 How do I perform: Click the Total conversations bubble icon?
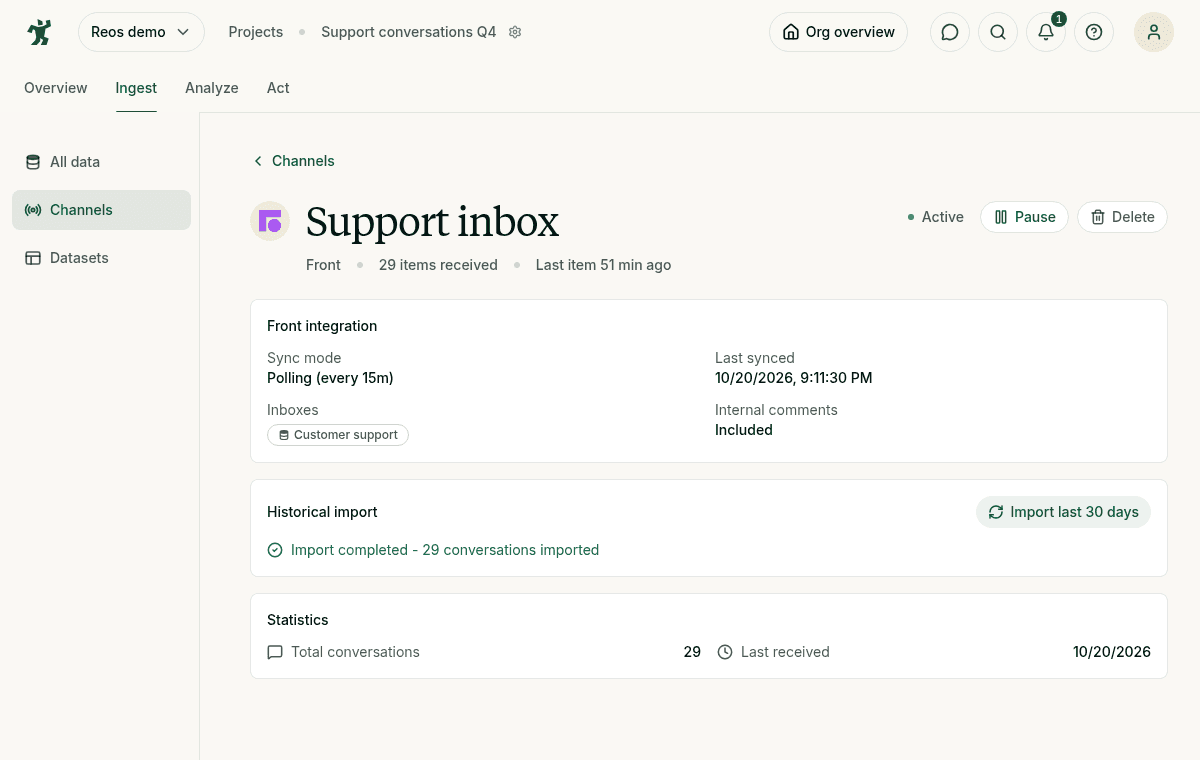click(275, 652)
